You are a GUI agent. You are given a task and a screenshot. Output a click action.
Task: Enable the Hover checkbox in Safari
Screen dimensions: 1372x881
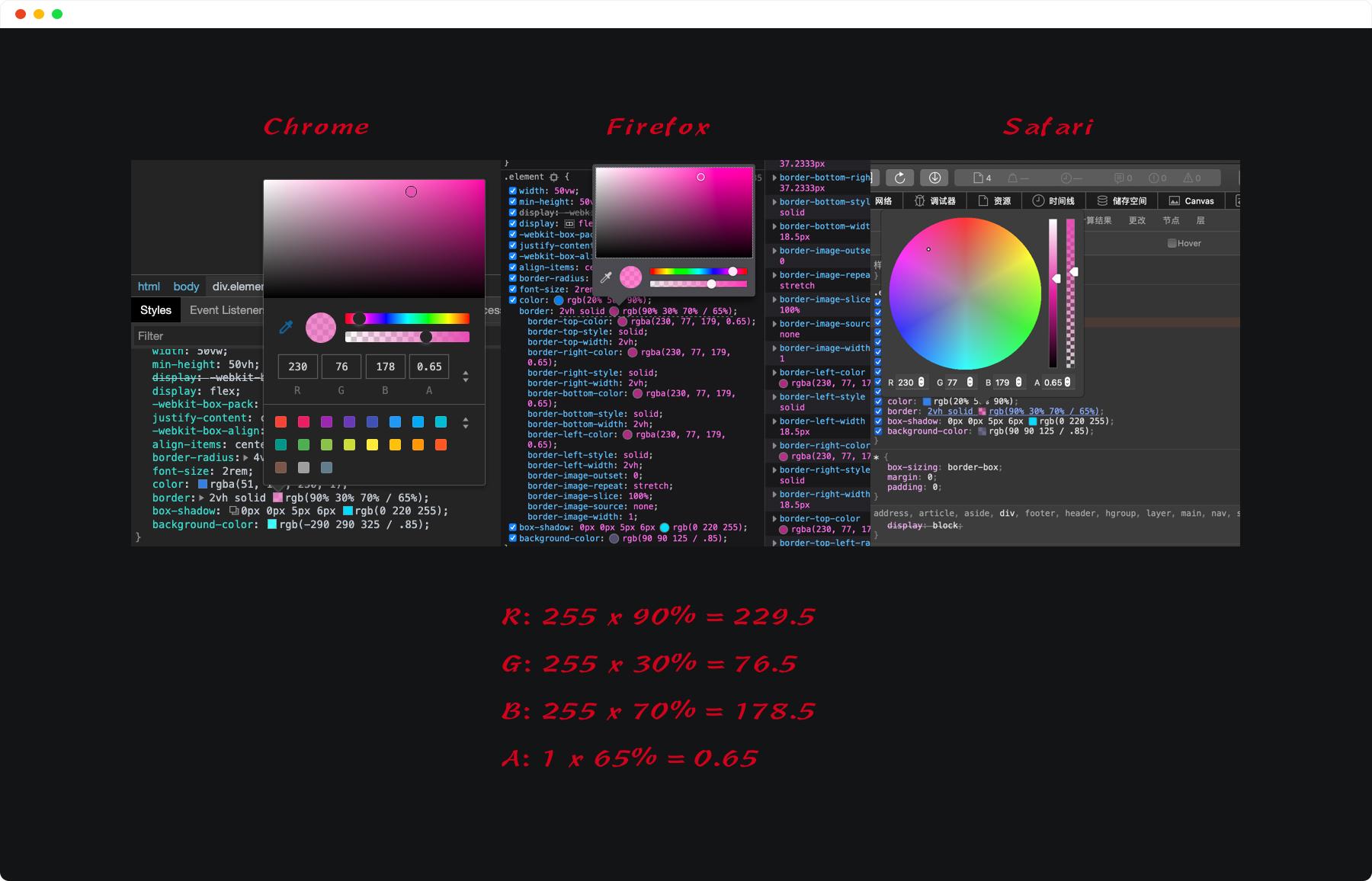(1172, 244)
